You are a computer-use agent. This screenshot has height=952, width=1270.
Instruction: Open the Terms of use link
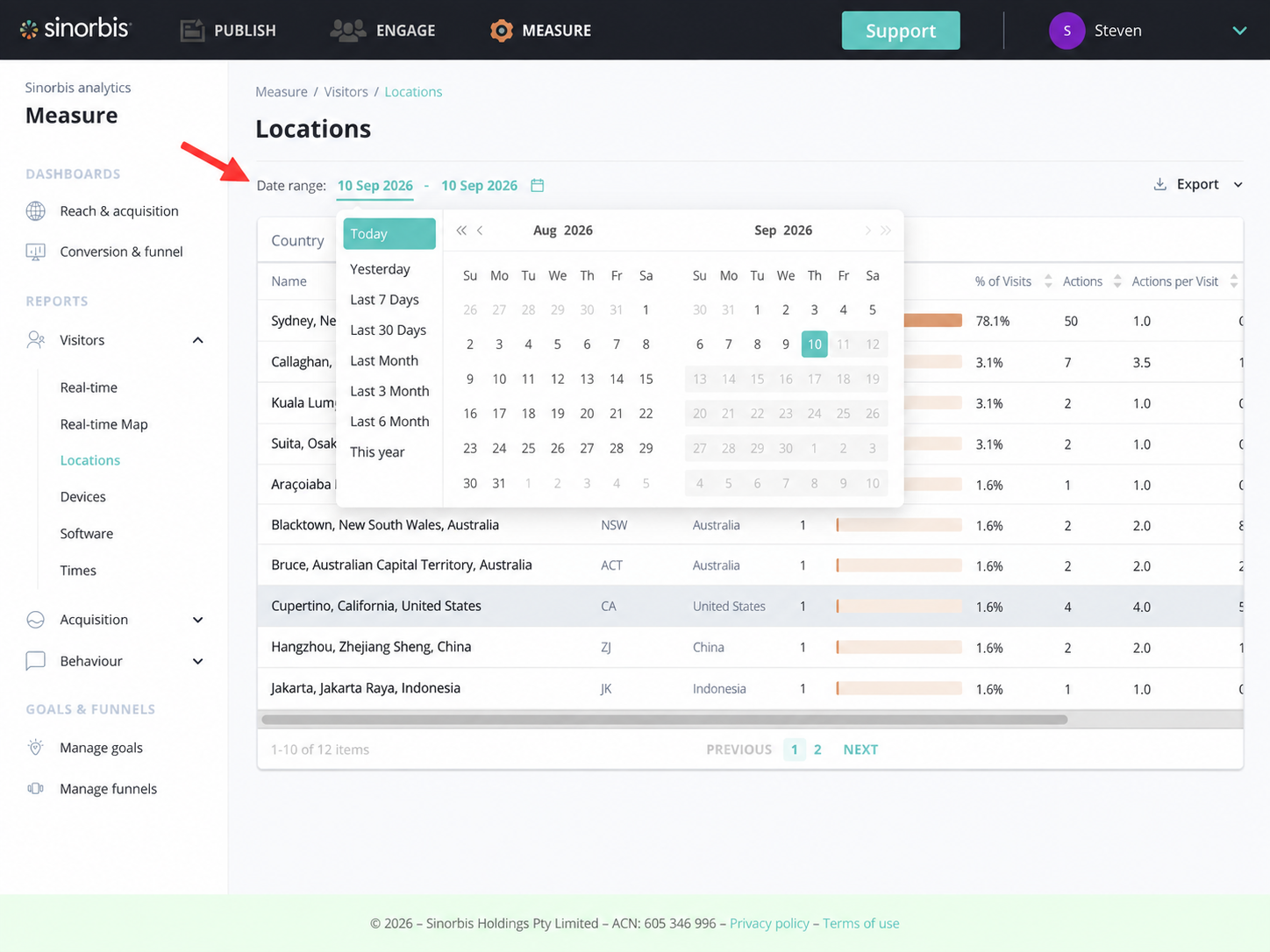[x=860, y=923]
